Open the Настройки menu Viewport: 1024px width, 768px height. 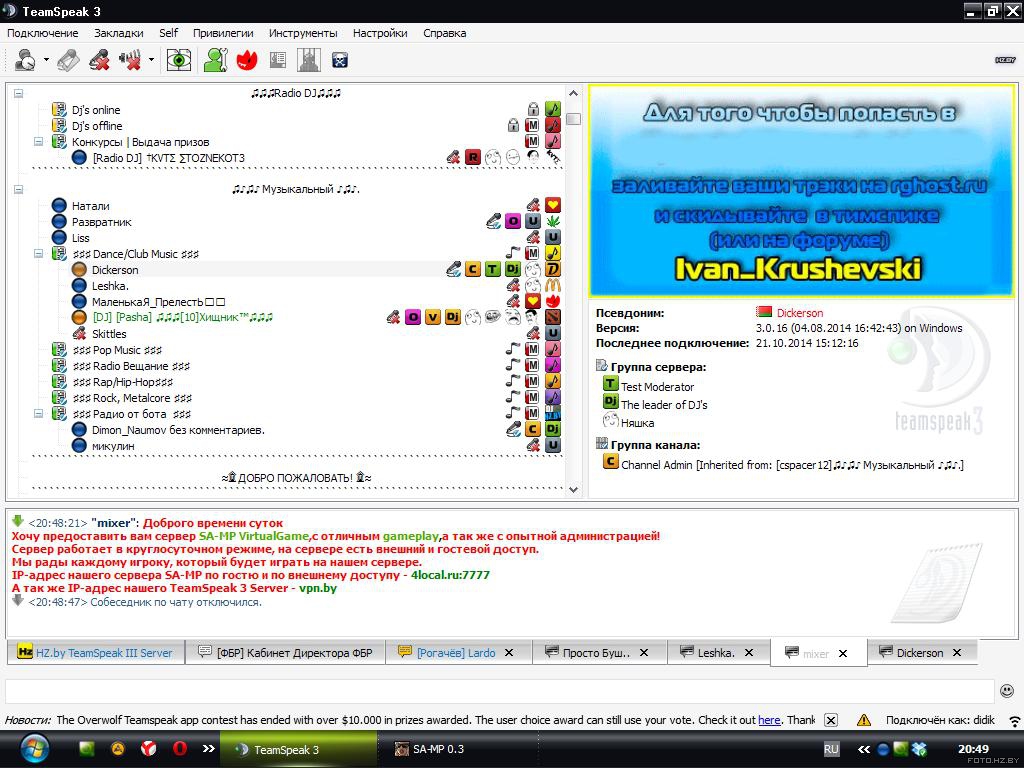tap(380, 33)
